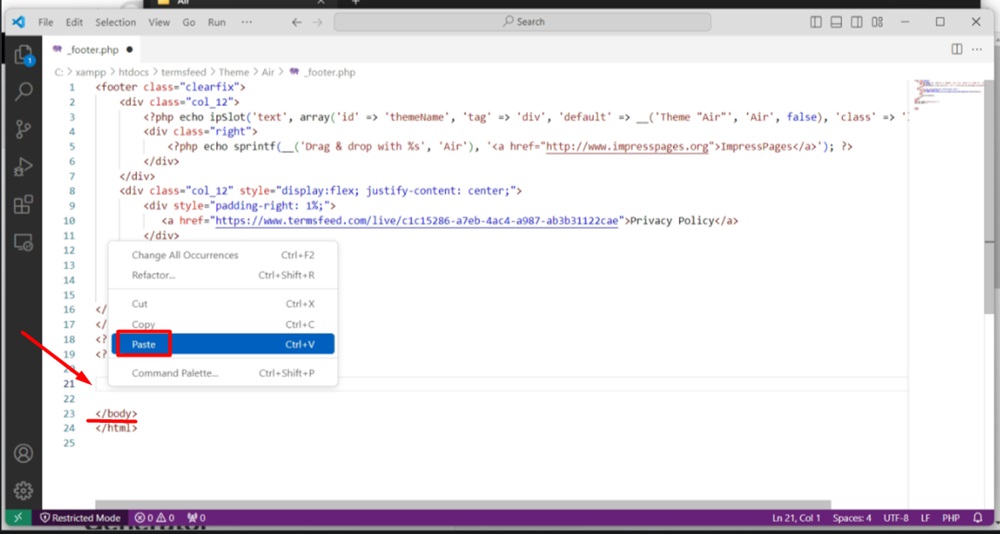Choose Copy from the context menu

coord(223,324)
